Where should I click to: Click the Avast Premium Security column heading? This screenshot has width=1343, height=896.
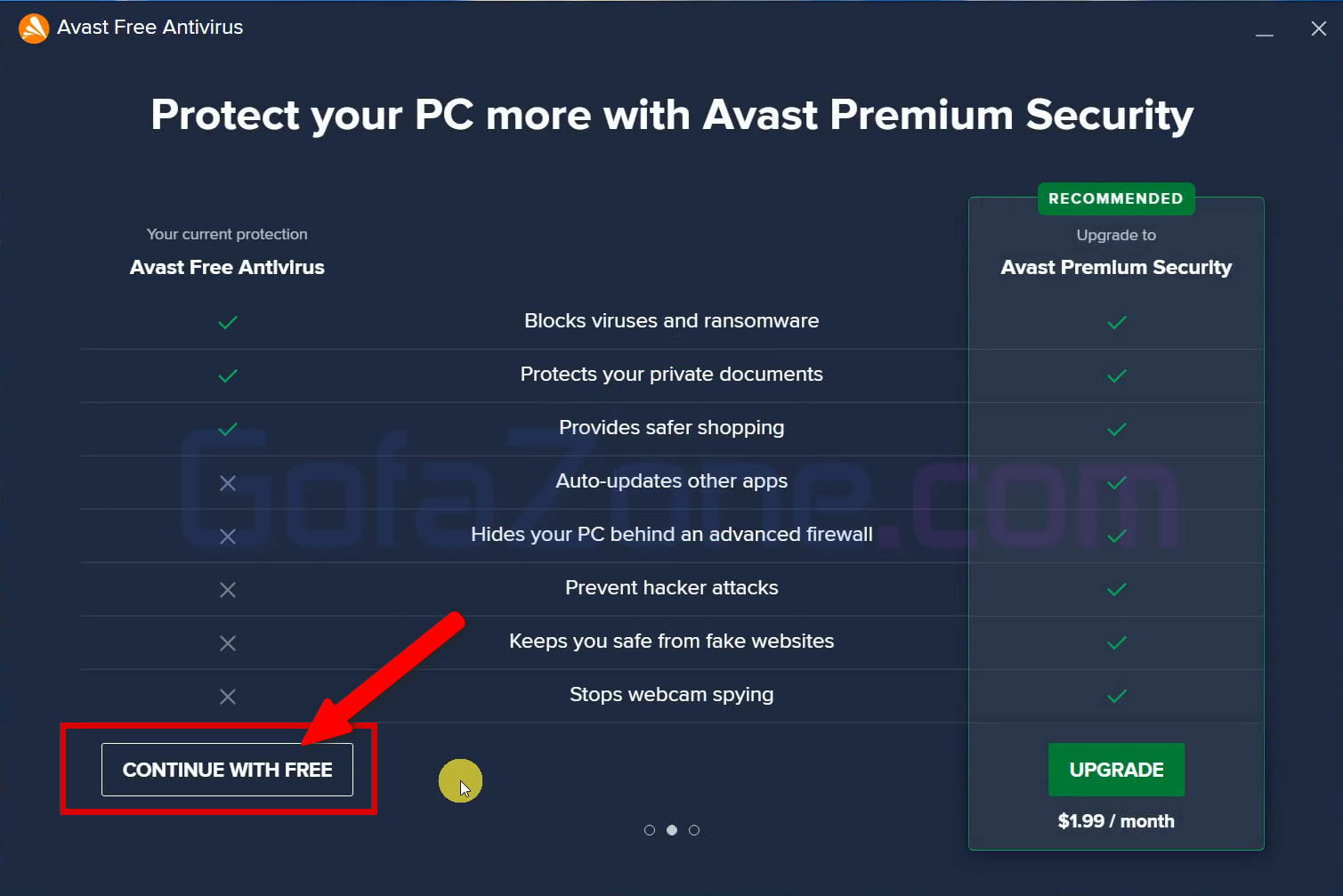pos(1116,267)
